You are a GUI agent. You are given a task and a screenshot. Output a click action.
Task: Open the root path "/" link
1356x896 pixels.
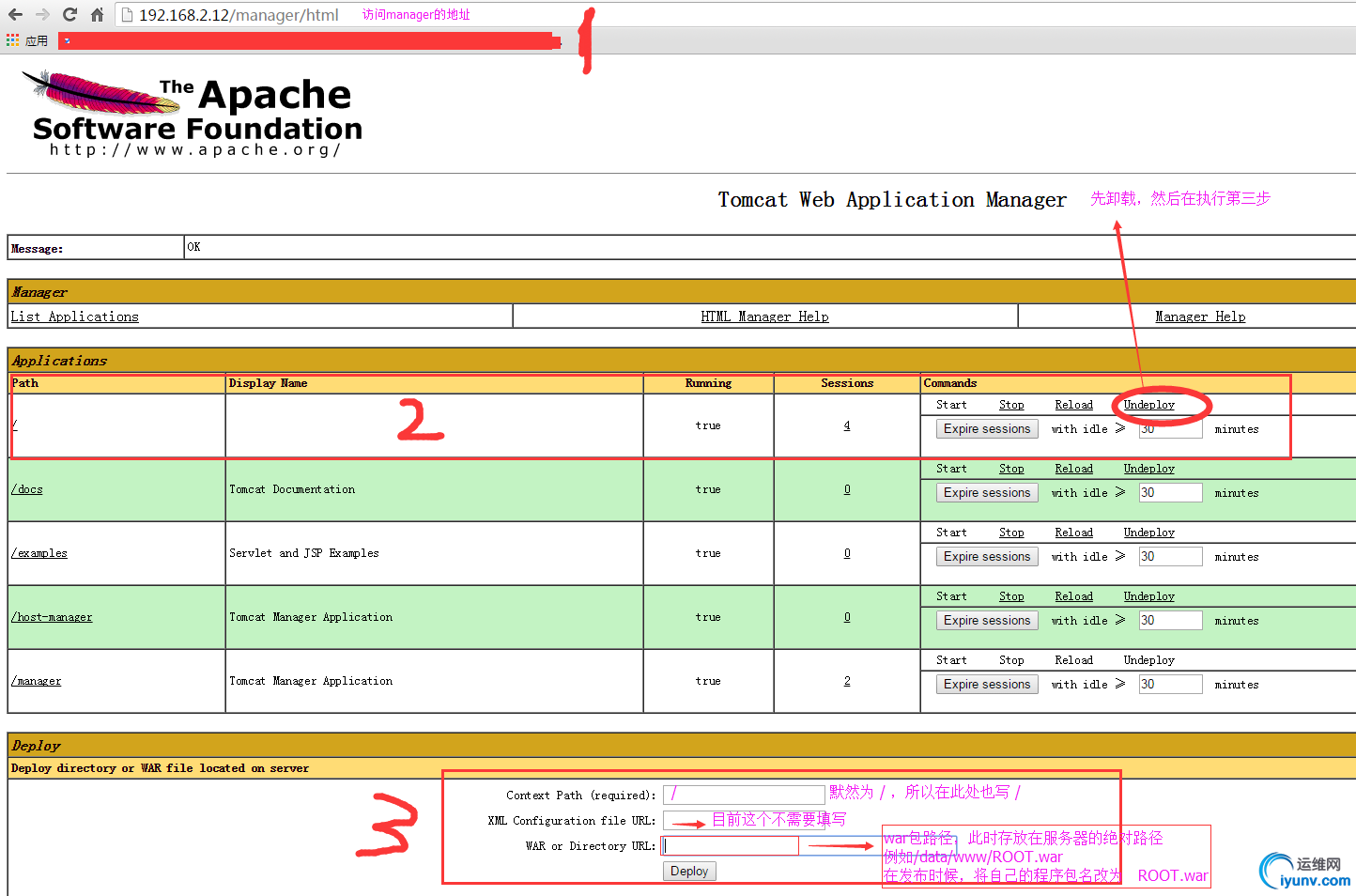pos(14,425)
